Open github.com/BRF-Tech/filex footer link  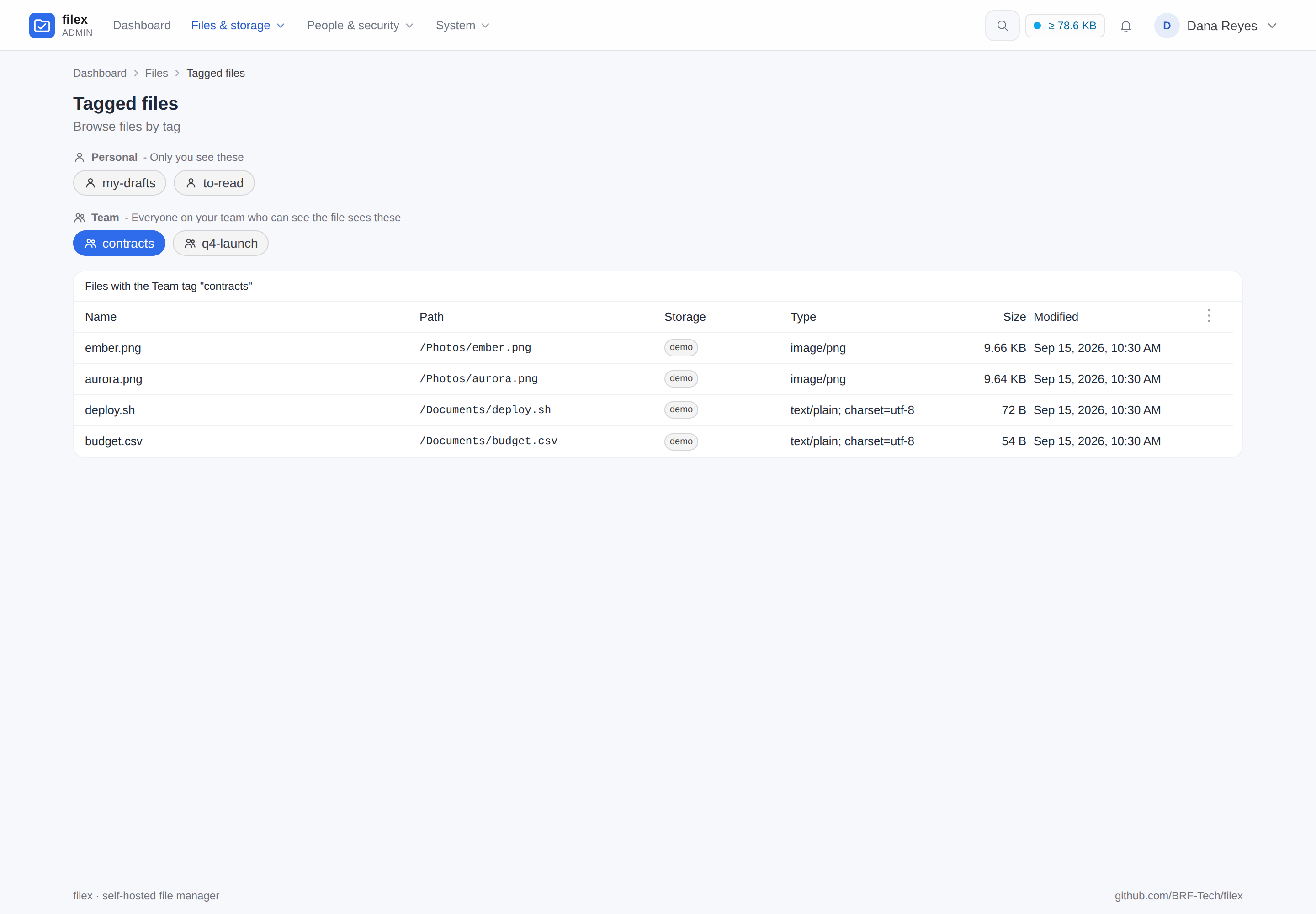(1178, 896)
